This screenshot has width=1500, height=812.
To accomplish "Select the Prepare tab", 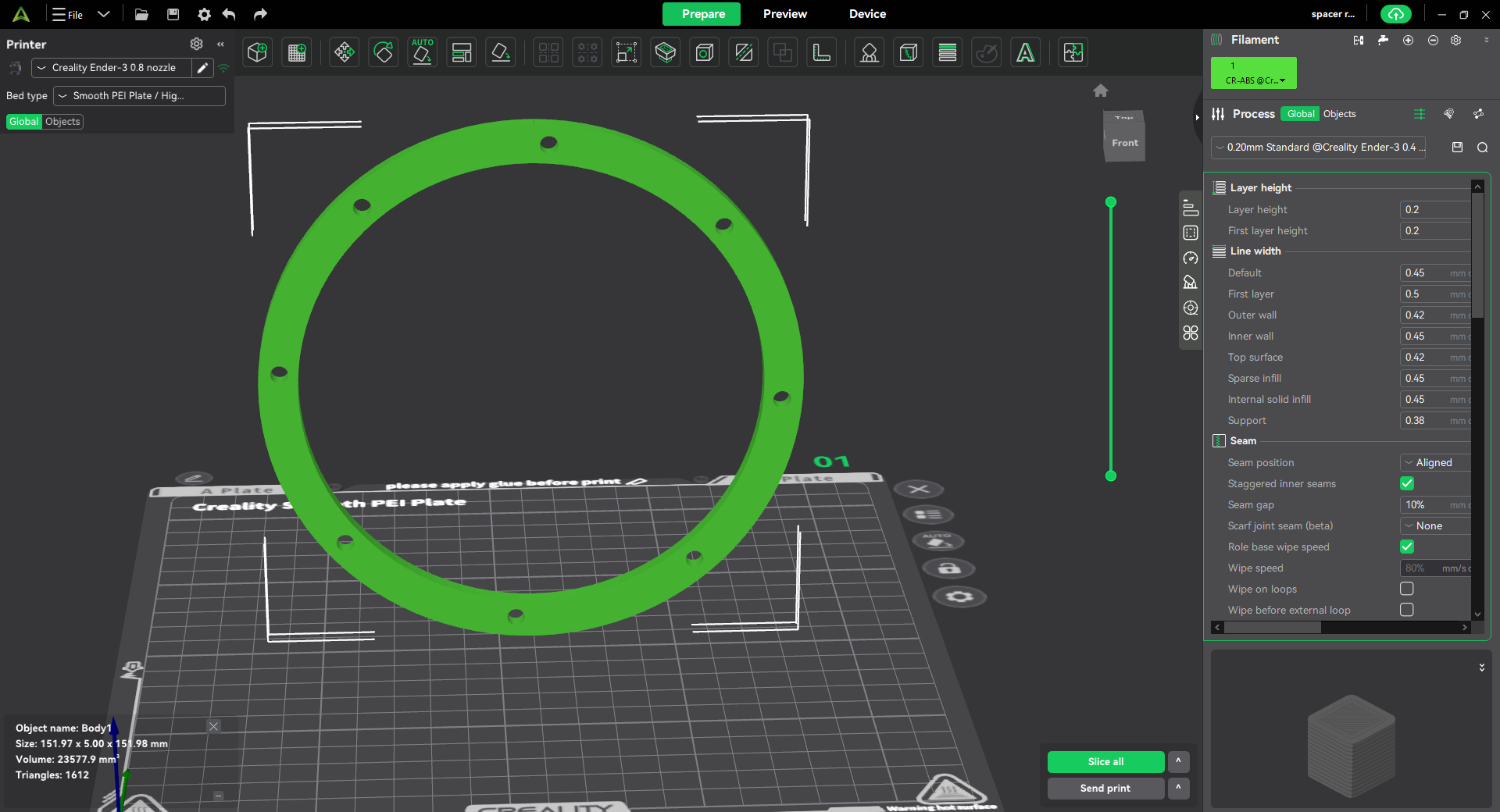I will pos(702,14).
